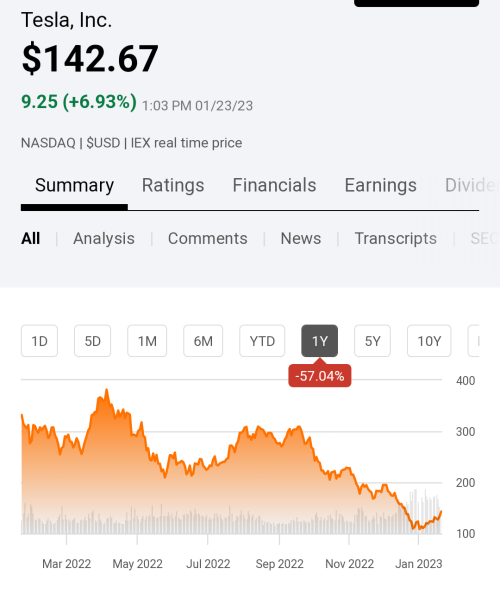Show YTD price chart
This screenshot has height=594, width=500.
coord(262,341)
